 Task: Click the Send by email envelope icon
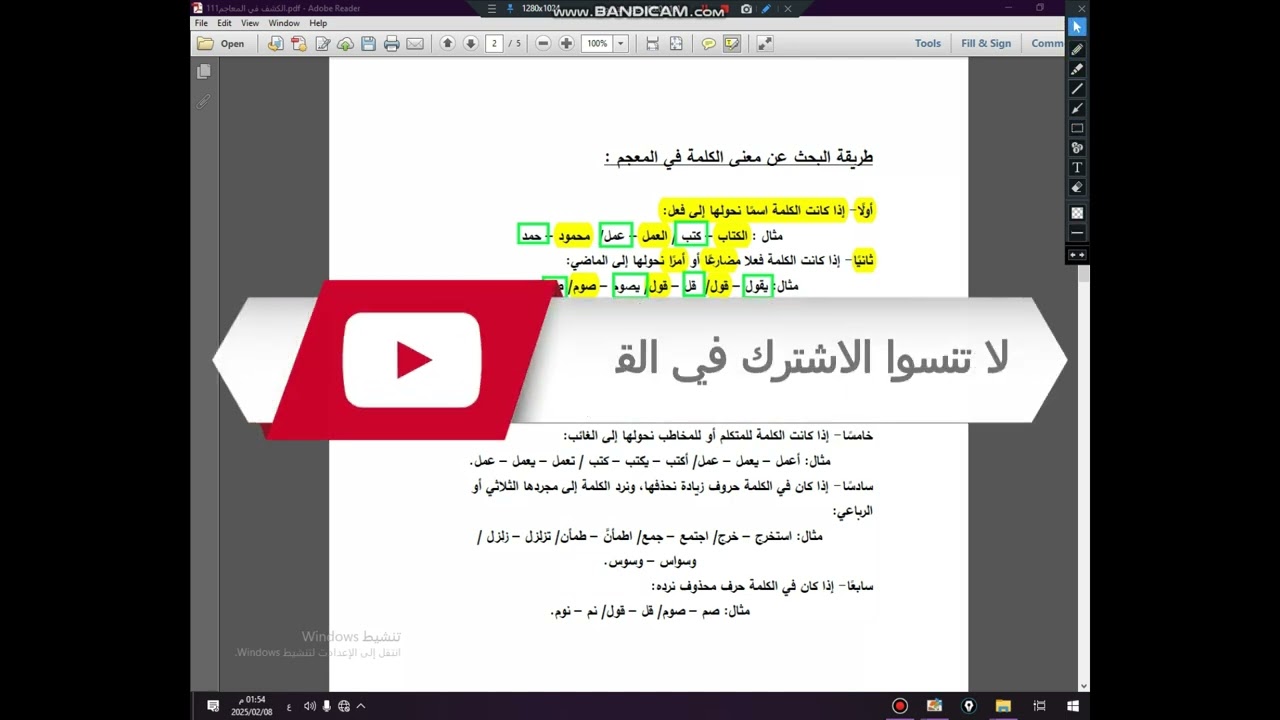pos(415,44)
